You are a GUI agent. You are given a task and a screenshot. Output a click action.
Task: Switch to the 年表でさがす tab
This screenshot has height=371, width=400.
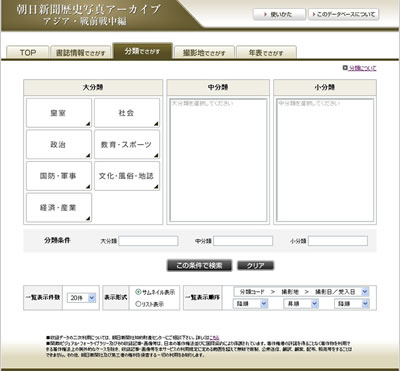click(266, 52)
